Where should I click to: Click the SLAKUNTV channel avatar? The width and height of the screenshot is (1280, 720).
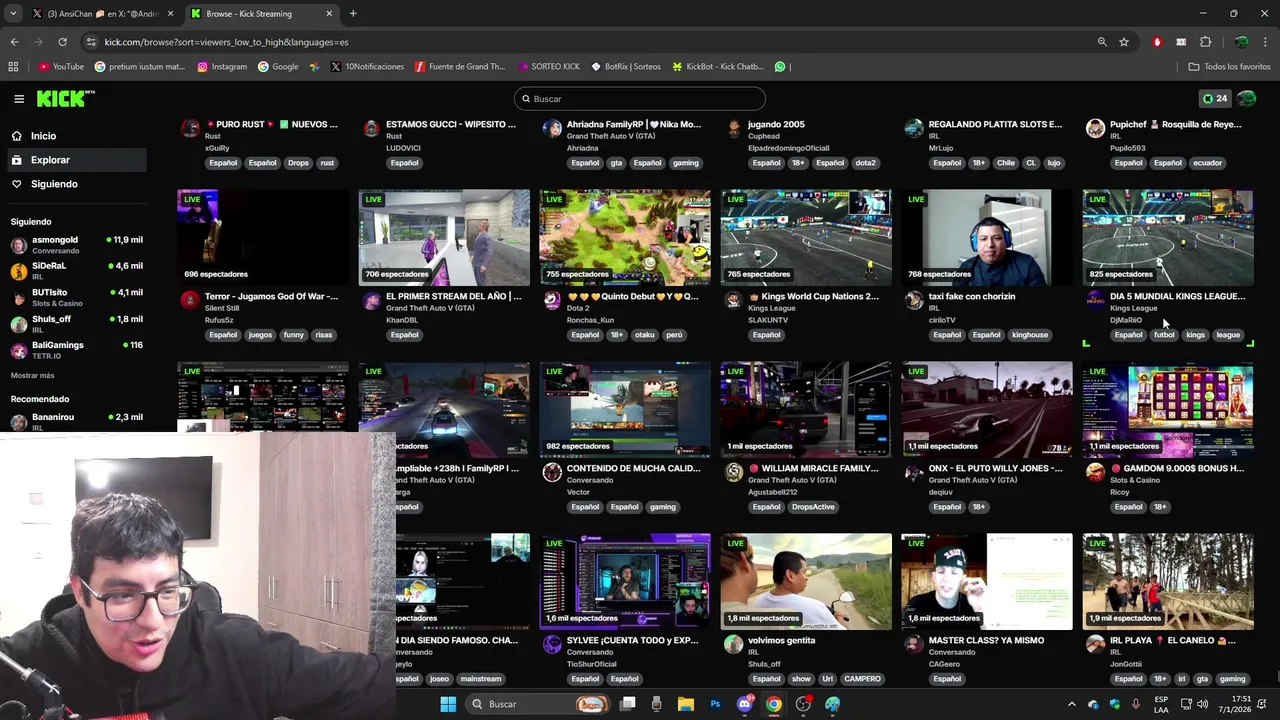(733, 300)
